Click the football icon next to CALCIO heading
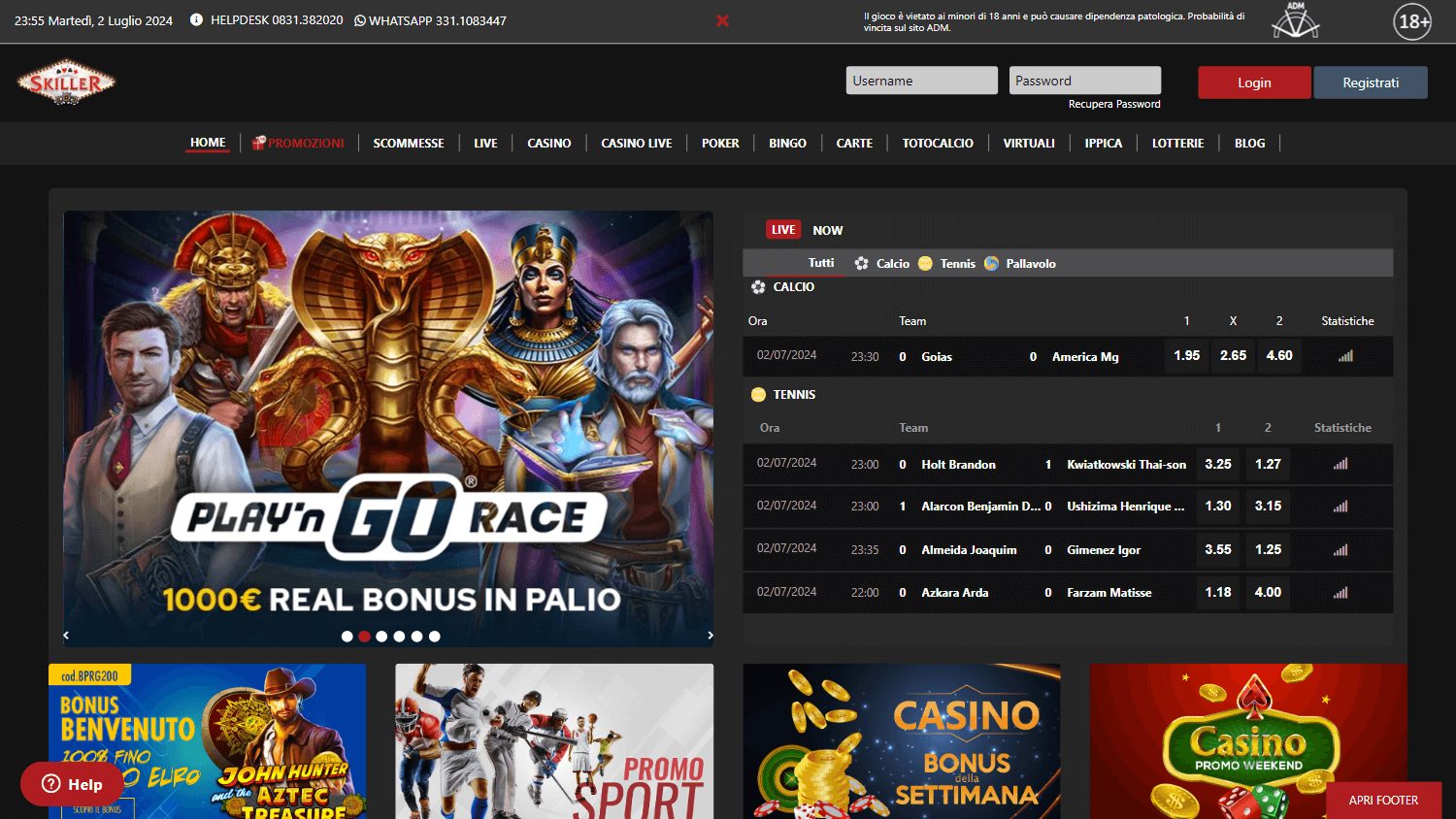This screenshot has width=1456, height=819. click(758, 287)
